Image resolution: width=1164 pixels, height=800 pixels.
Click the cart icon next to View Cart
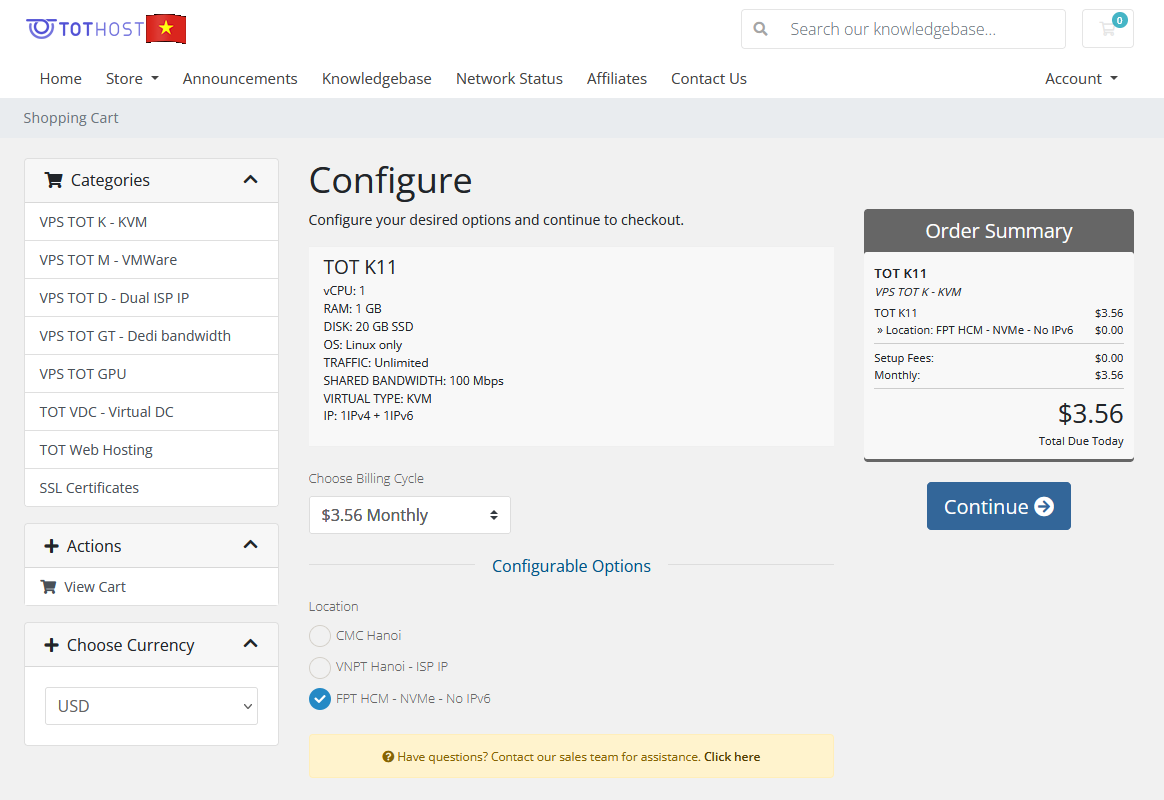pyautogui.click(x=48, y=587)
